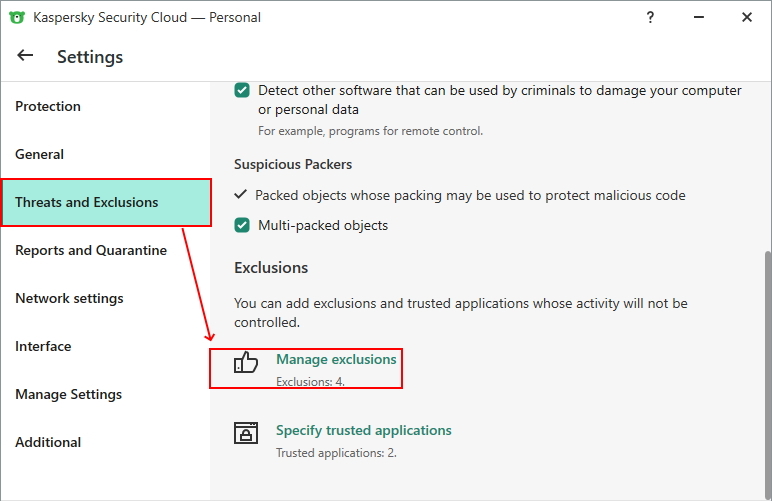Screen dimensions: 772x501
Task: Go to Network settings section
Action: (x=69, y=298)
